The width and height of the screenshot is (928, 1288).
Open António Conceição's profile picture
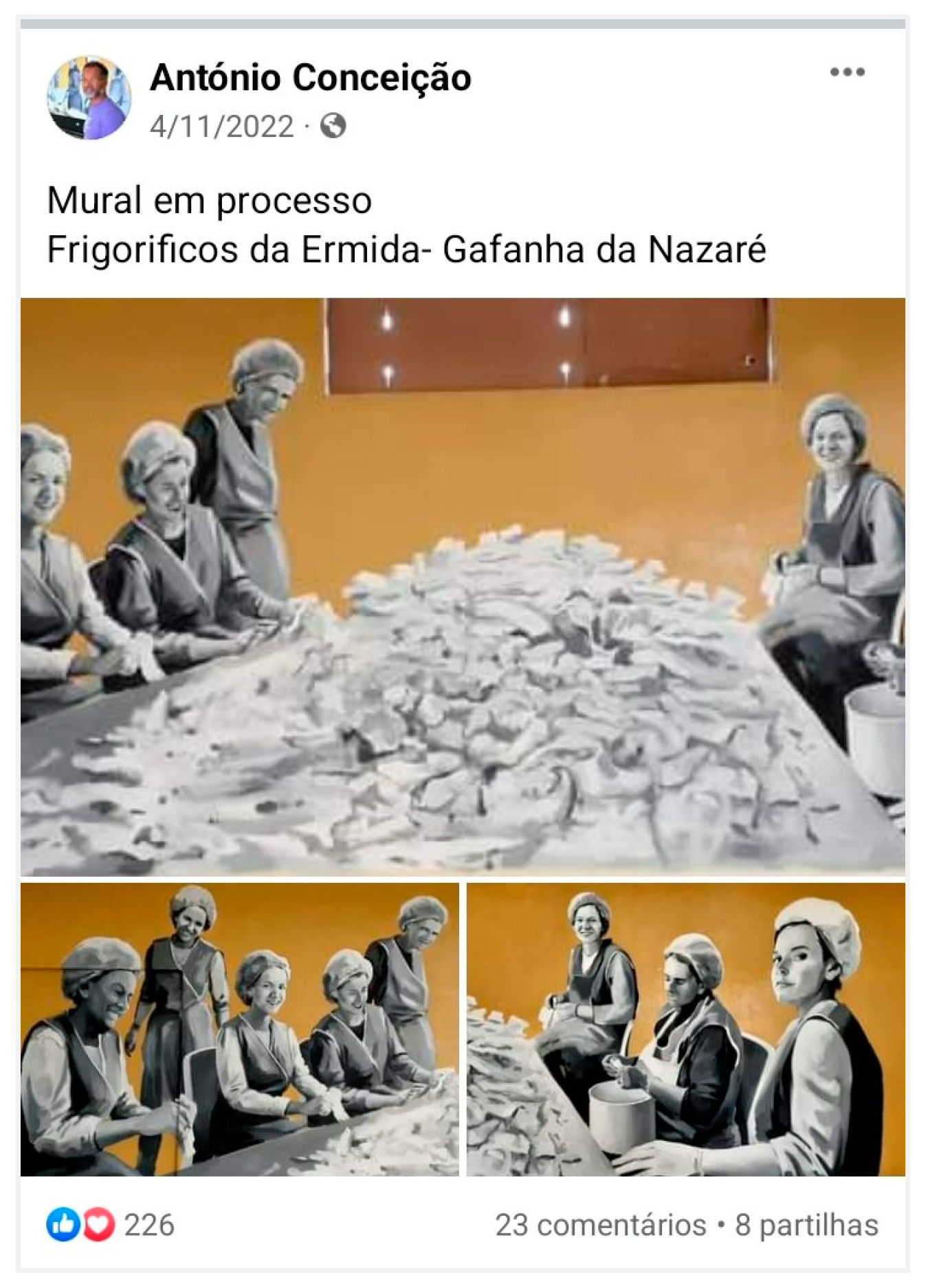coord(89,98)
